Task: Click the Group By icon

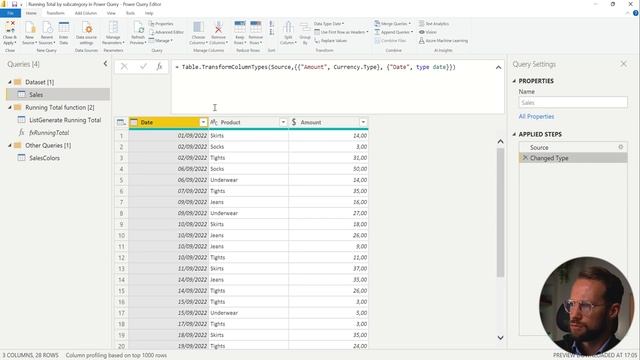Action: point(305,28)
